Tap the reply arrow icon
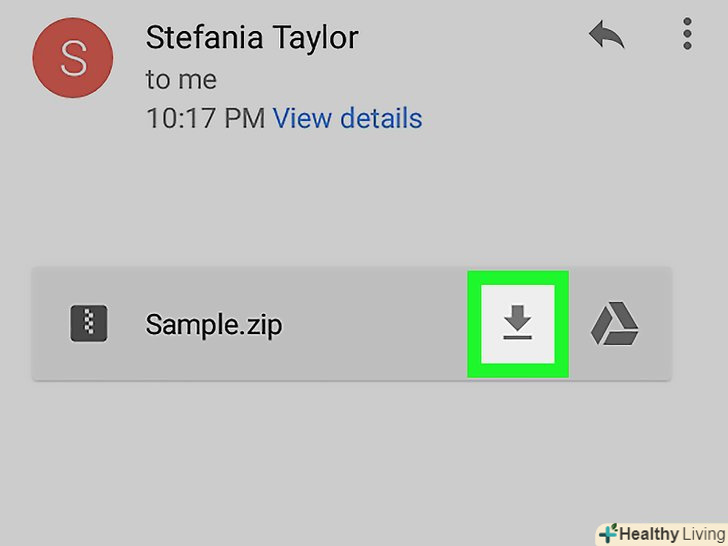Screen dimensions: 728x546 tap(607, 37)
